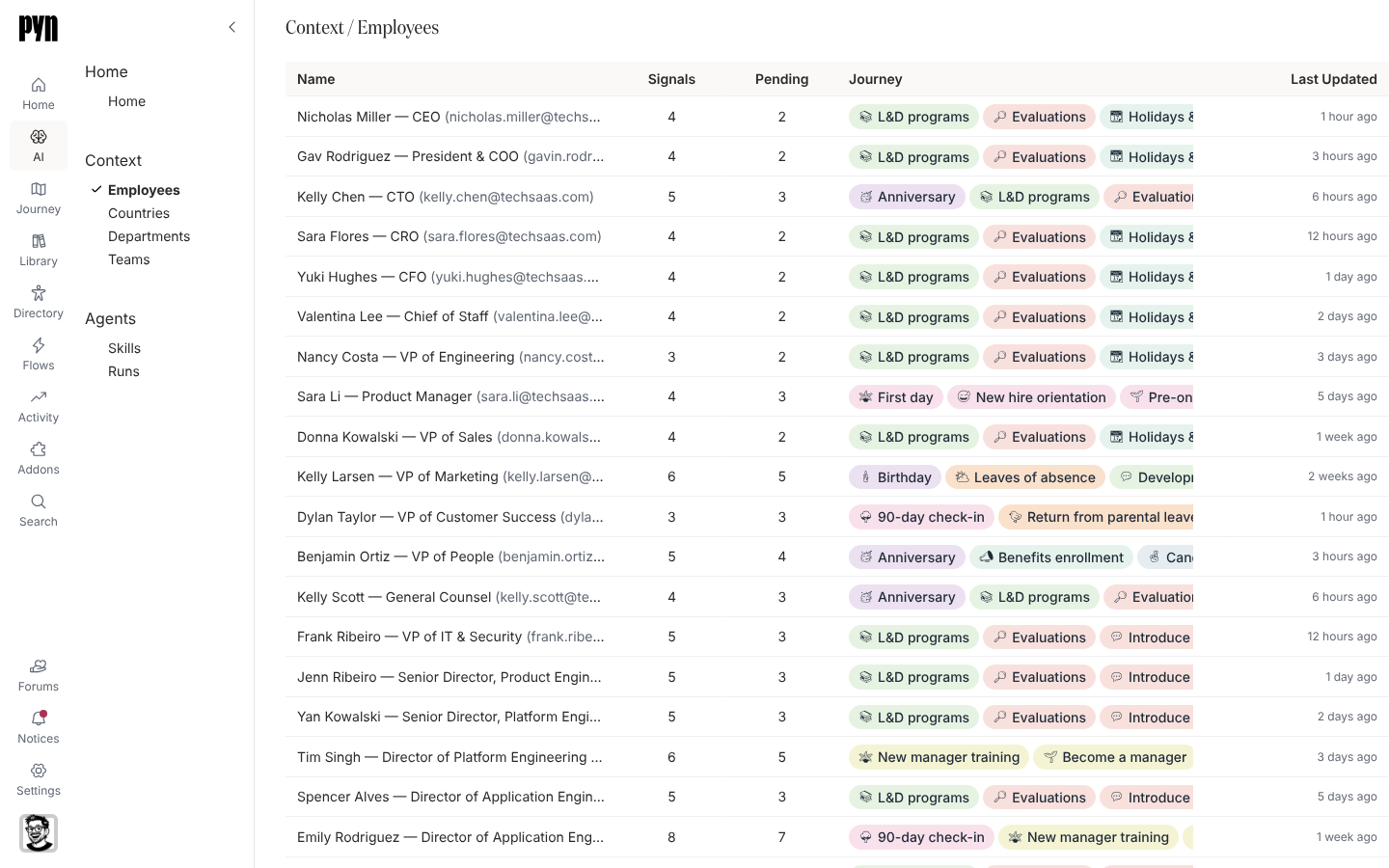Click New hire orientation tag
This screenshot has height=868, width=1389.
(1031, 396)
